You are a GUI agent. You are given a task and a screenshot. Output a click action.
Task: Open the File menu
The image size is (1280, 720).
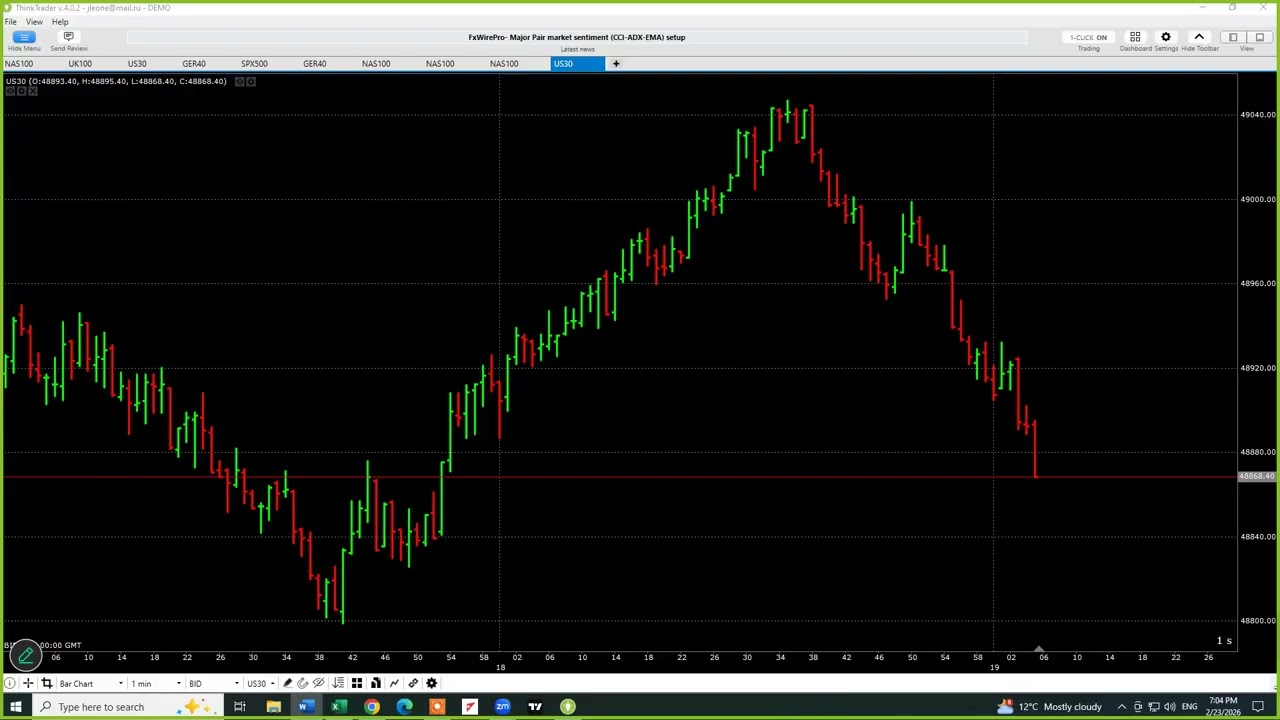point(10,22)
